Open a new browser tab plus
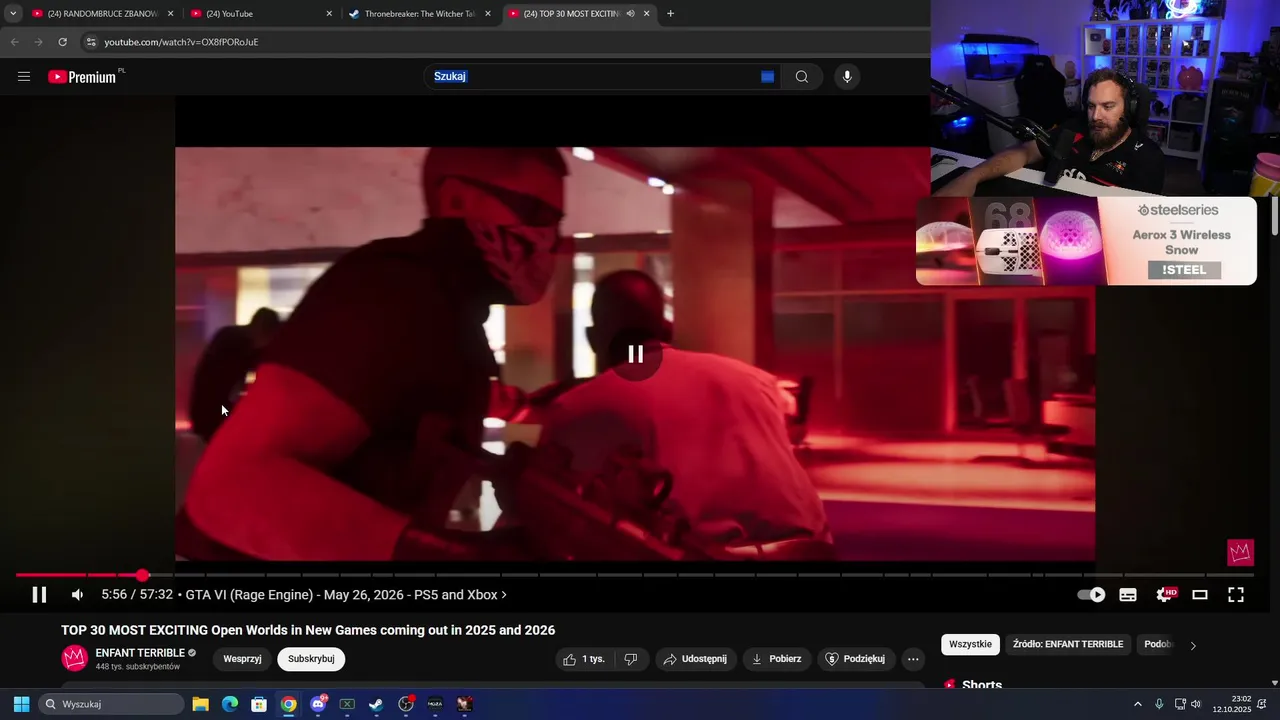Screen dimensions: 1280x720 (x=670, y=14)
